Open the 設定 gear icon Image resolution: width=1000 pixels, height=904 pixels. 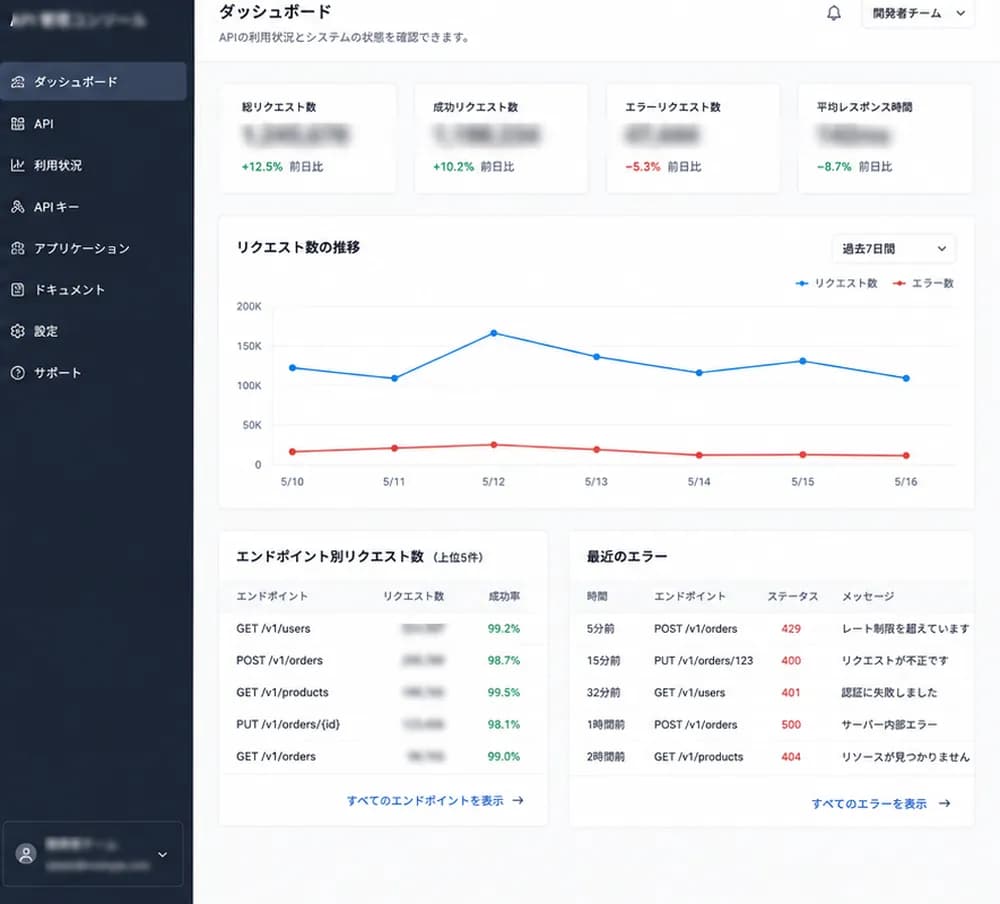(18, 331)
